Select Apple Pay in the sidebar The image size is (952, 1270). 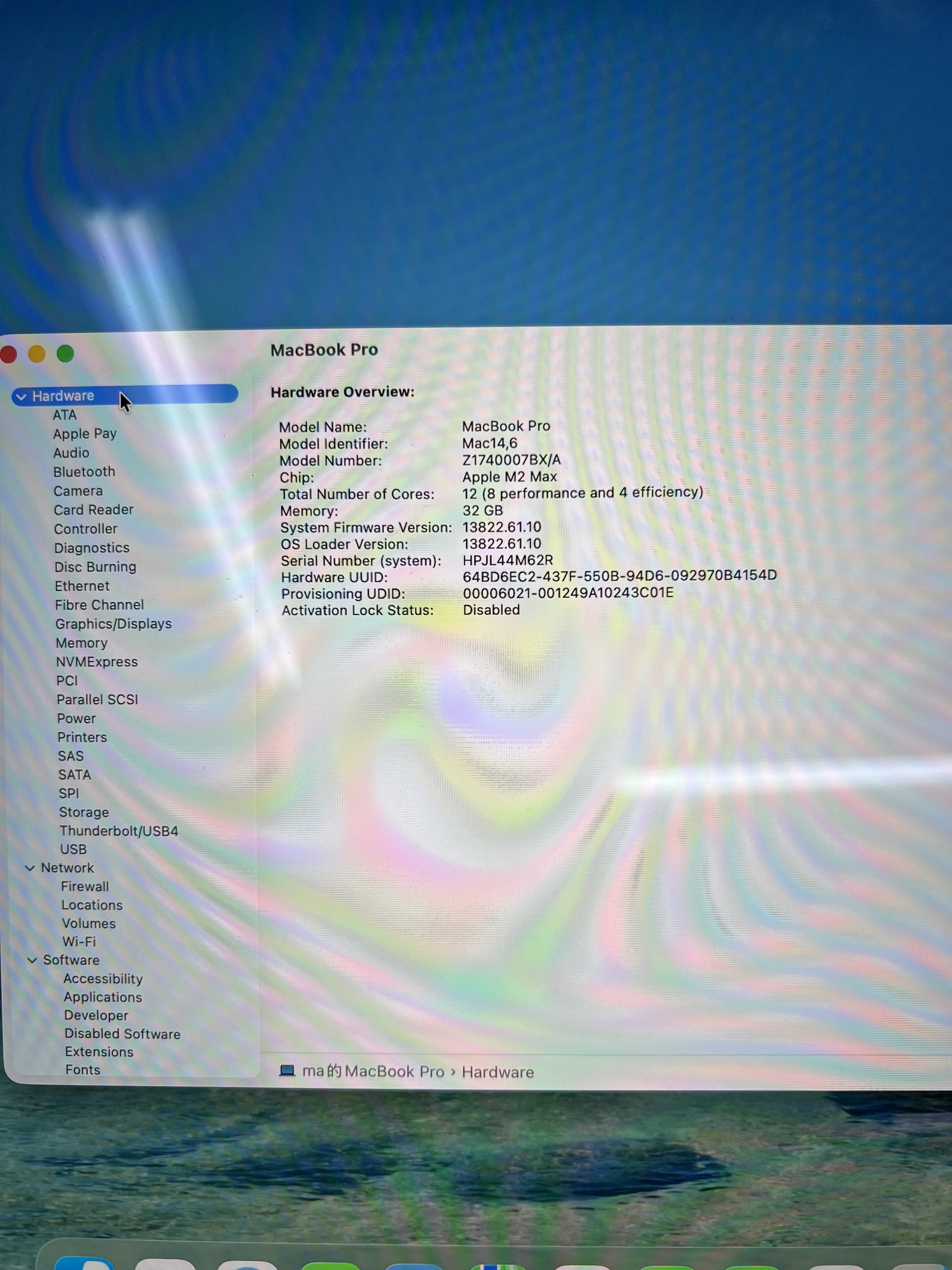point(84,434)
